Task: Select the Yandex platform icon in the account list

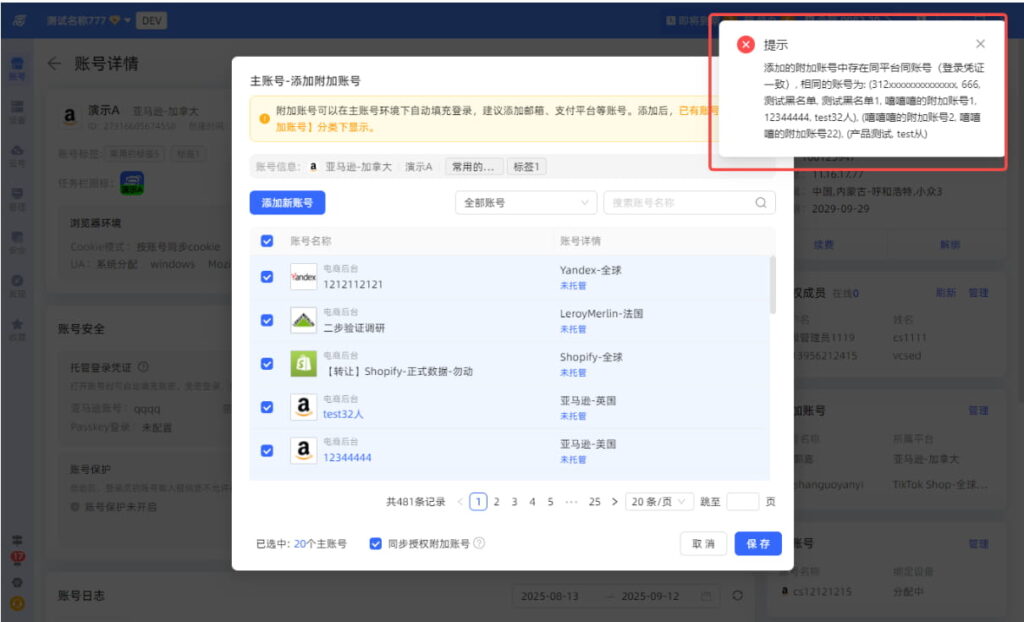Action: (x=303, y=274)
